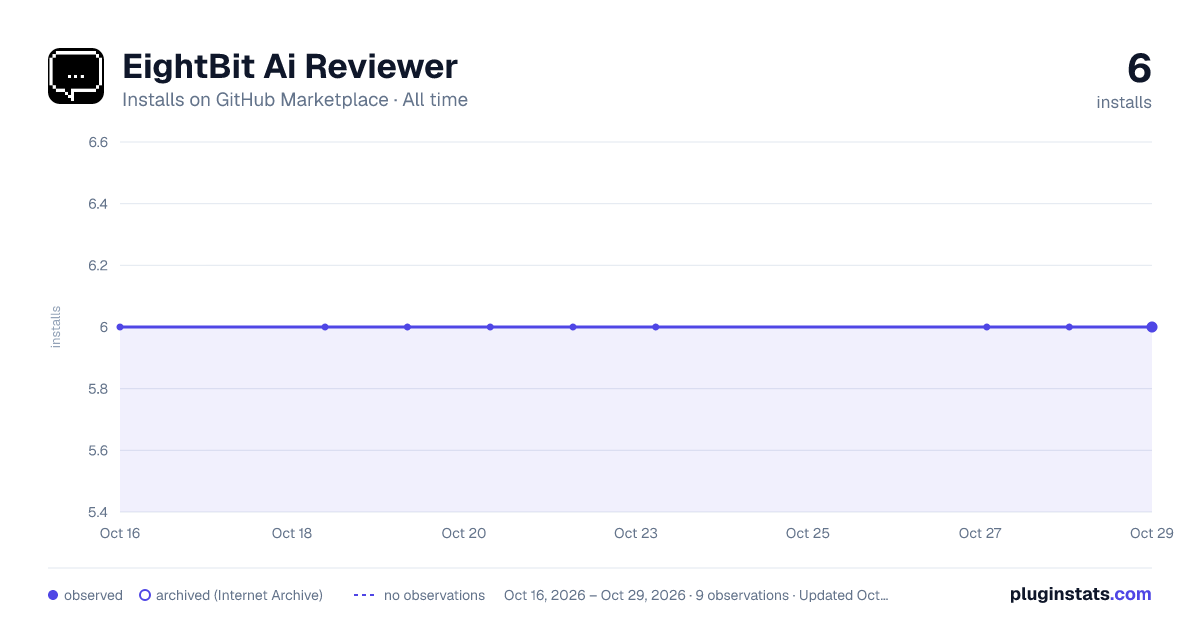
Task: Select the first data point at Oct 16
Action: coord(120,327)
